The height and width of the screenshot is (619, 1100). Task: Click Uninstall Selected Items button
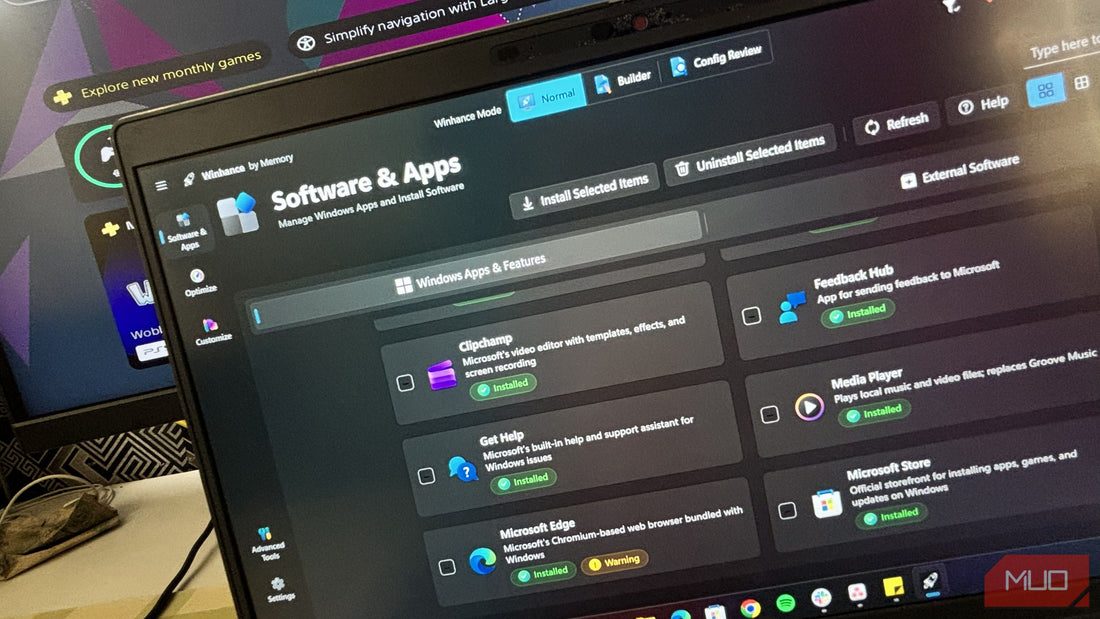[750, 154]
